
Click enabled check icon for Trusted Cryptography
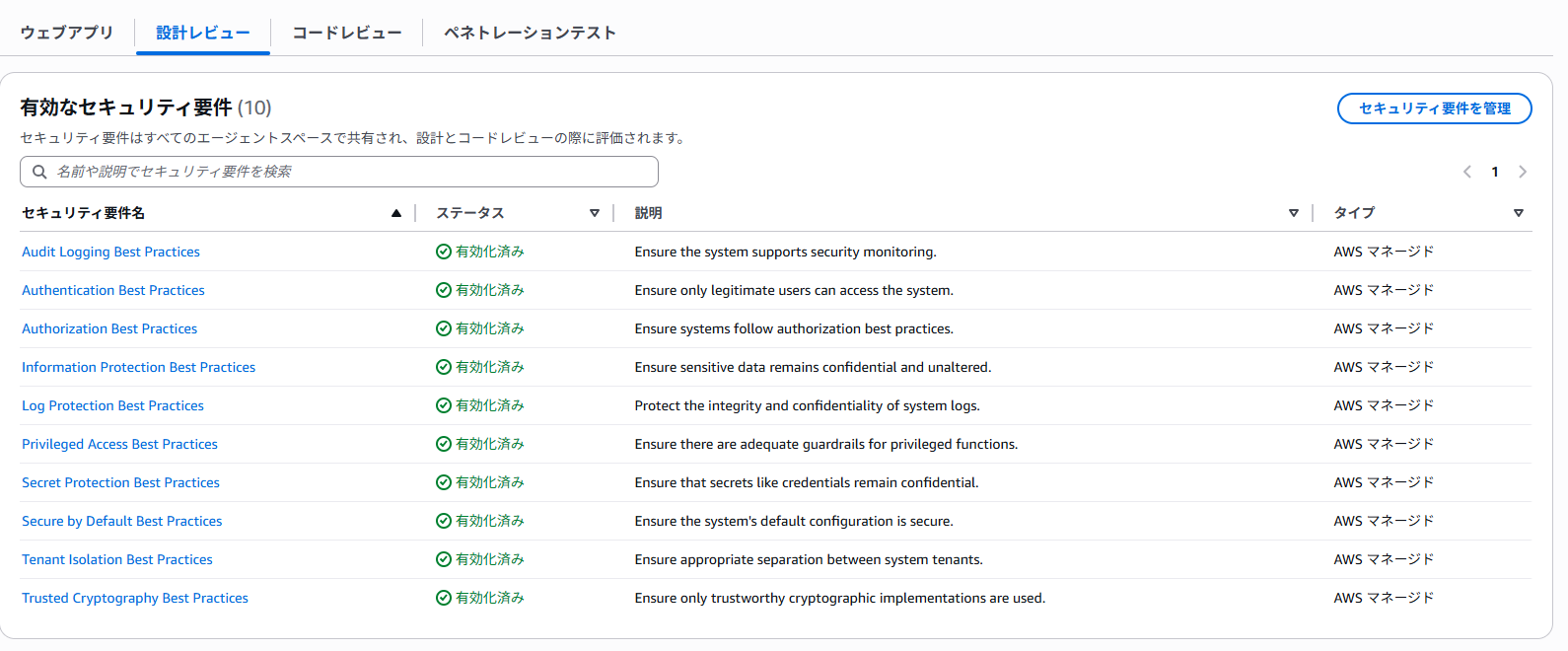(x=444, y=598)
